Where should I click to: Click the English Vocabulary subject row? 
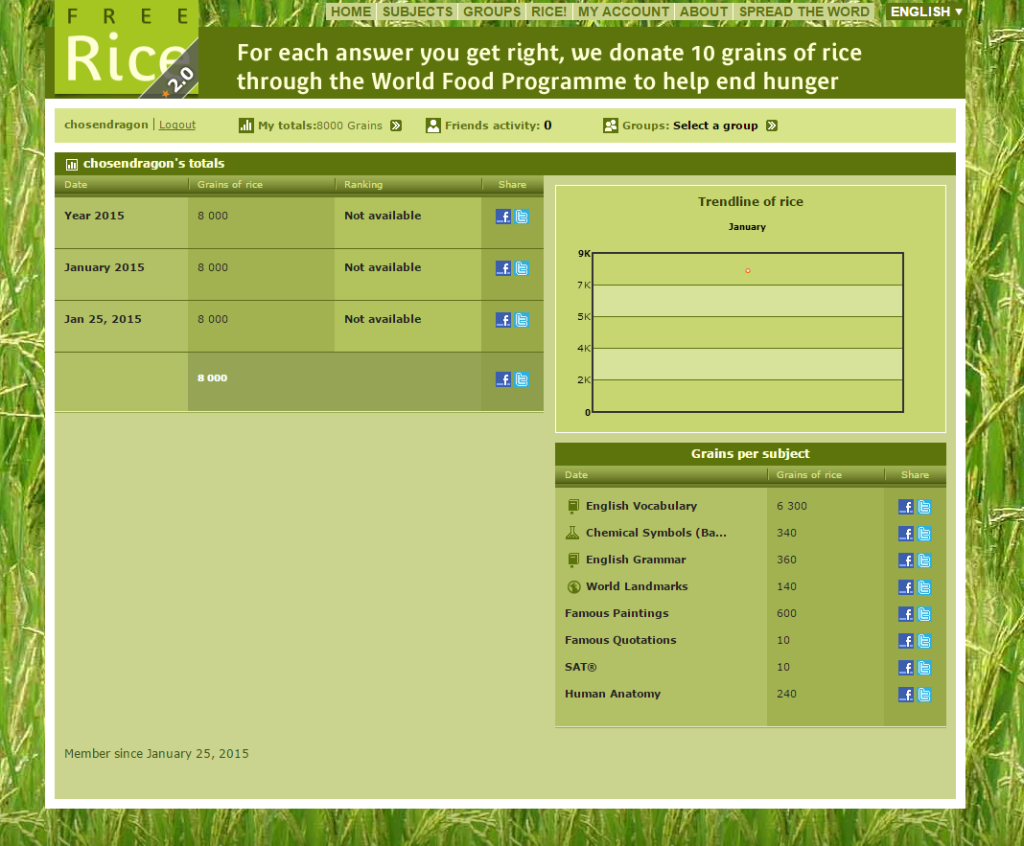750,506
